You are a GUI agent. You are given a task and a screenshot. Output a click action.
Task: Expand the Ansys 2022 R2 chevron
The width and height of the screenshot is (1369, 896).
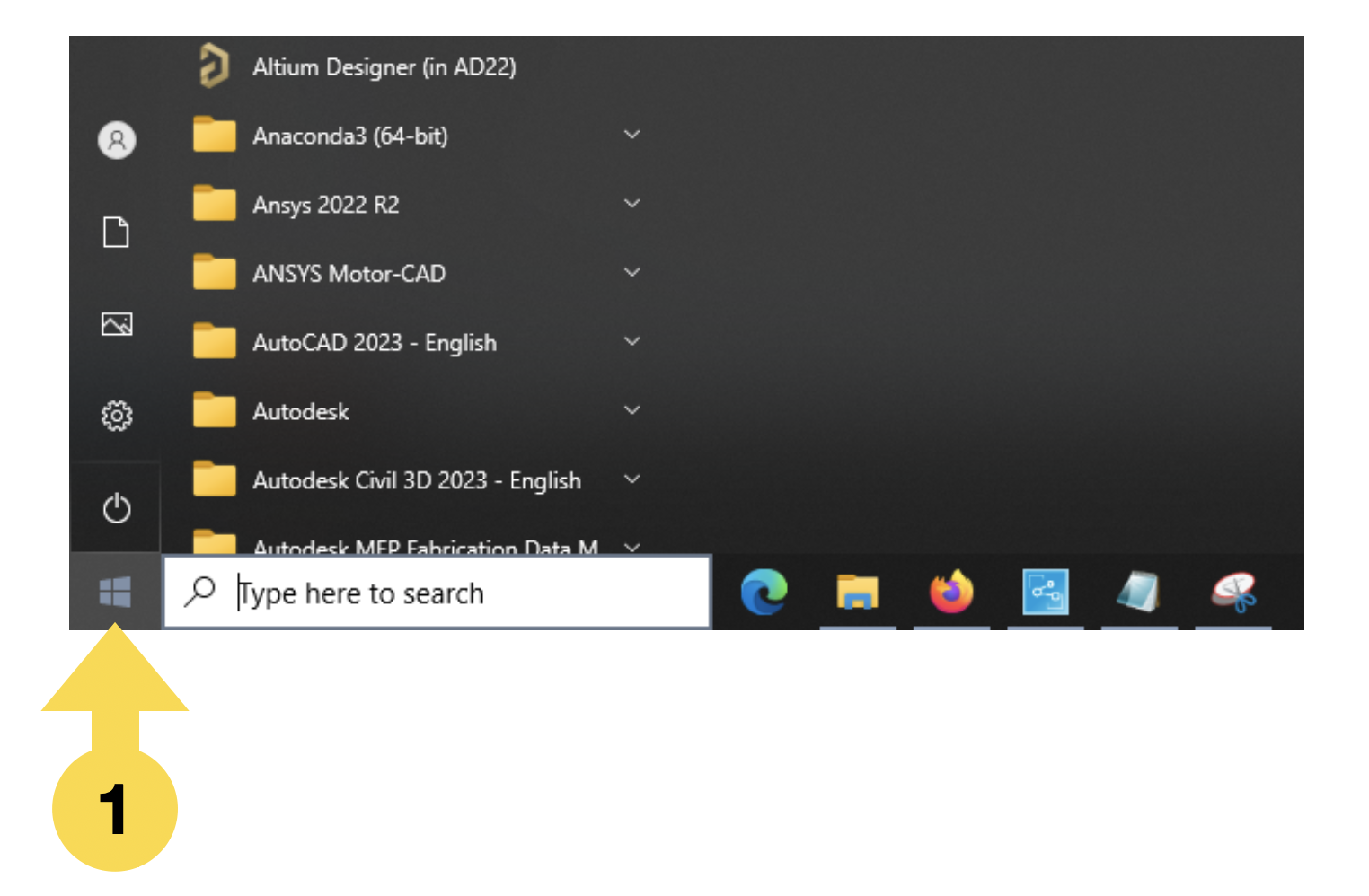click(x=632, y=204)
